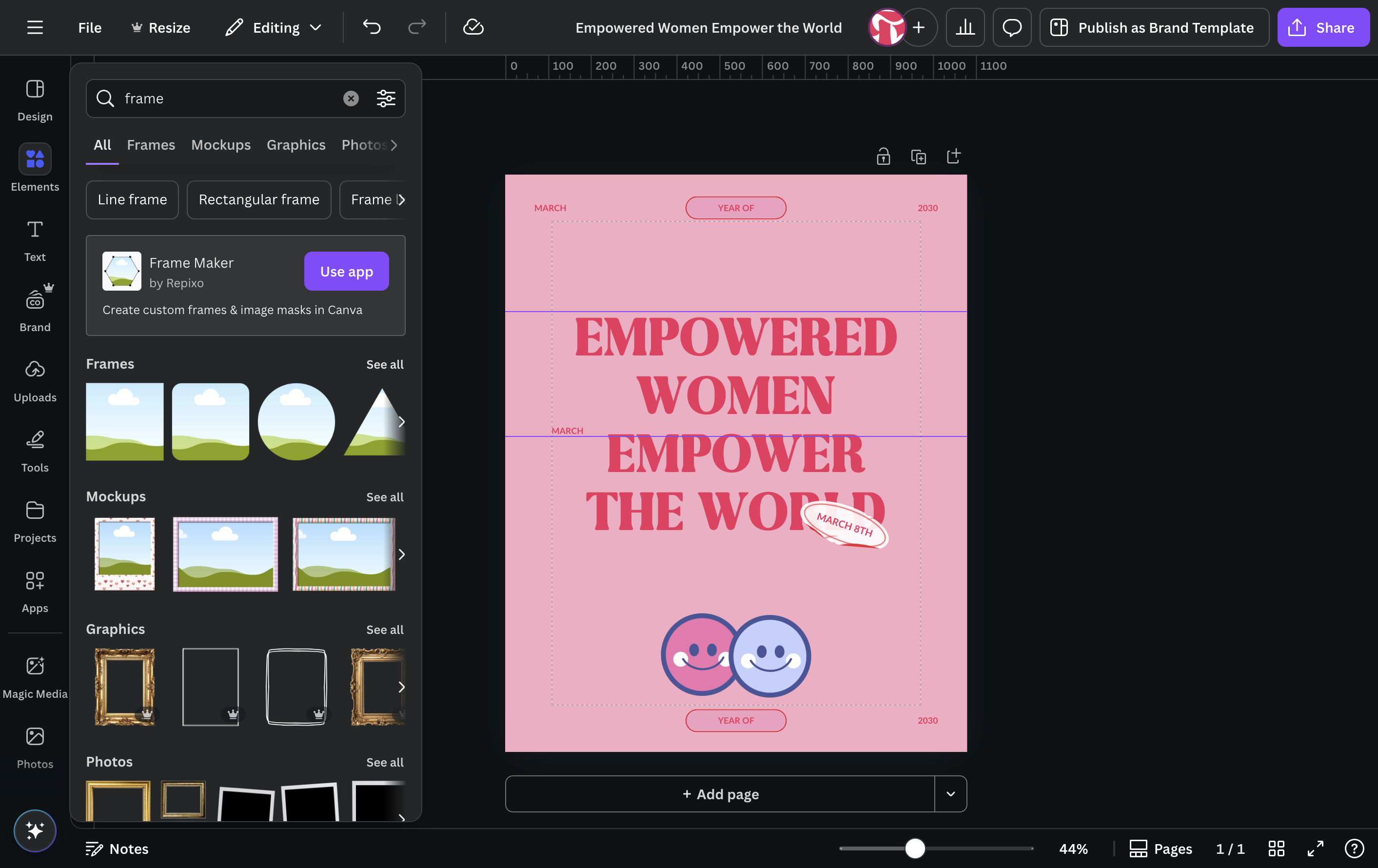Check cloud save status icon
This screenshot has width=1378, height=868.
click(473, 27)
